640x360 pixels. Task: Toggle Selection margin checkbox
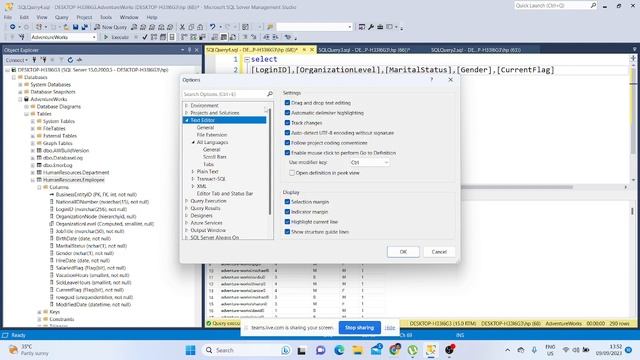coord(287,202)
